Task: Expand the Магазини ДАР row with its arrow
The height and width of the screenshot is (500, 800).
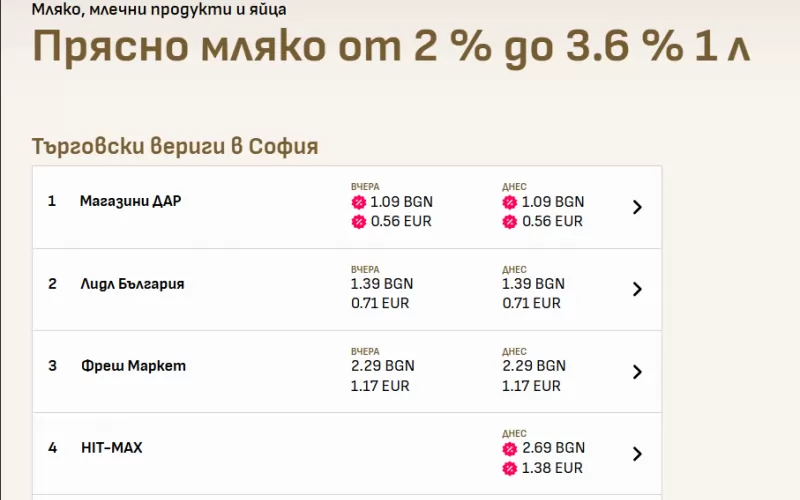Action: [x=637, y=208]
